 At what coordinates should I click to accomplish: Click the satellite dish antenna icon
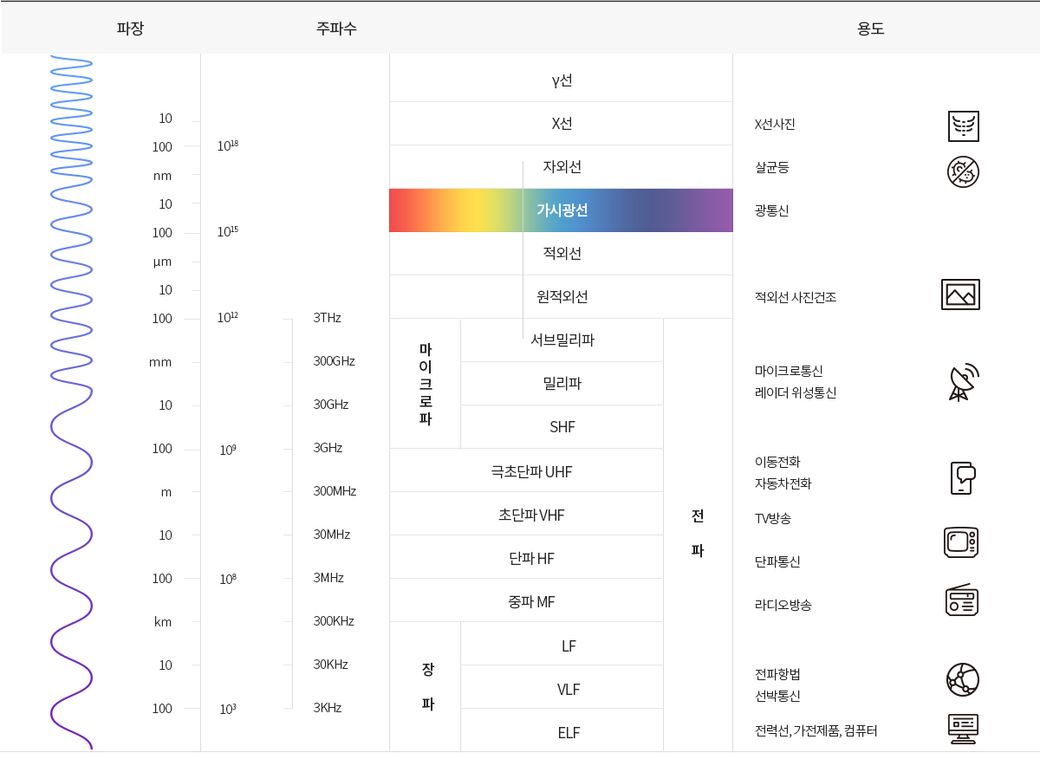click(963, 382)
